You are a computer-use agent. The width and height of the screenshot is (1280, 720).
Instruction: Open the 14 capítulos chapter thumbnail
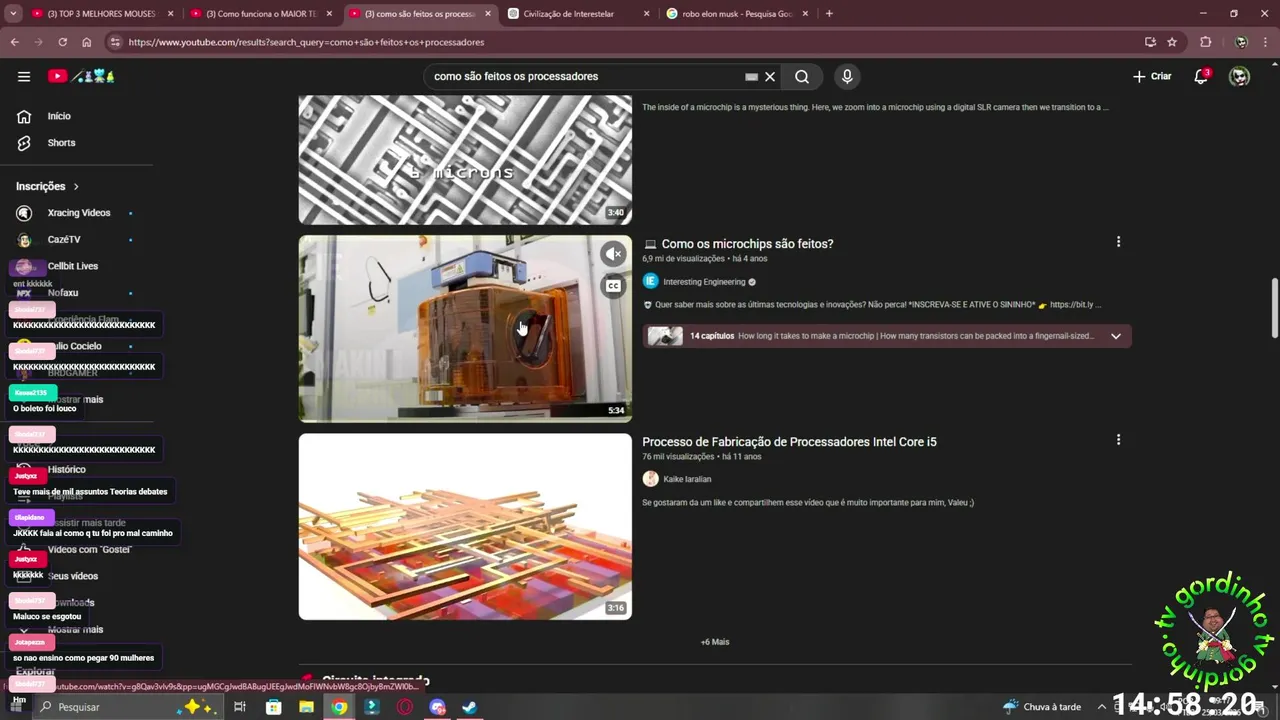pos(665,336)
